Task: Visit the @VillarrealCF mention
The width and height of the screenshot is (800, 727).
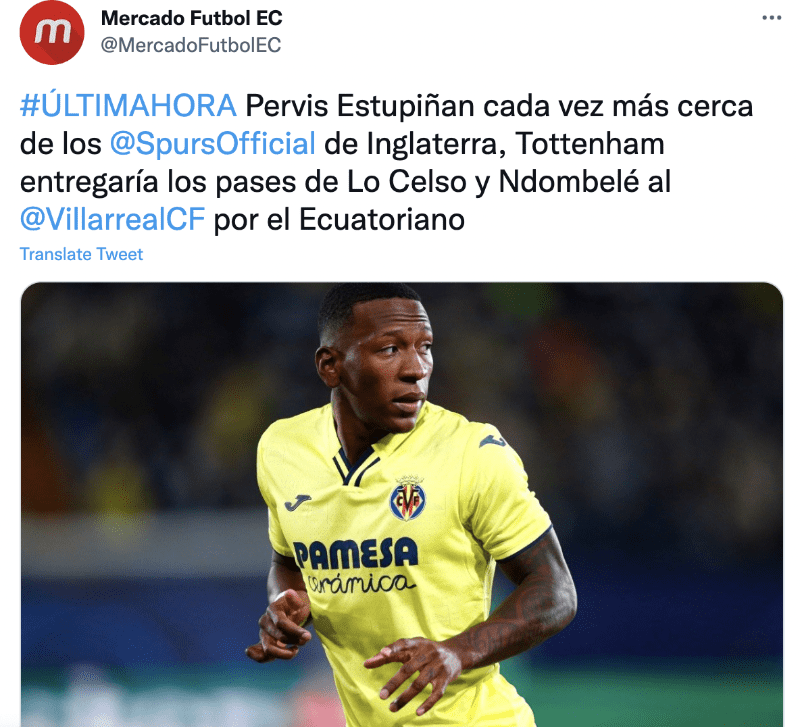Action: coord(112,219)
